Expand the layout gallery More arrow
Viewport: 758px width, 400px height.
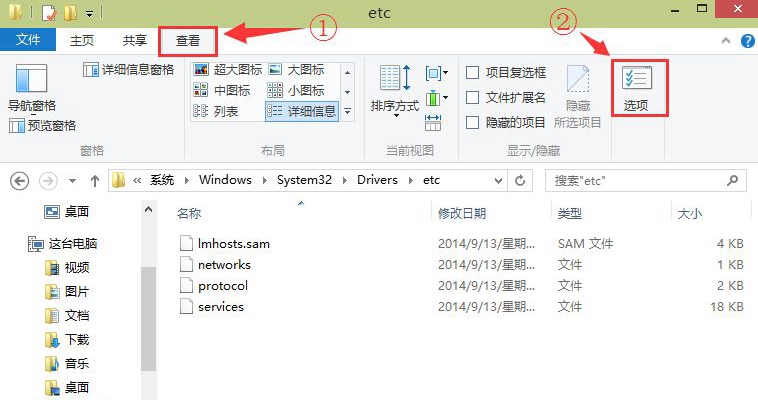point(348,111)
